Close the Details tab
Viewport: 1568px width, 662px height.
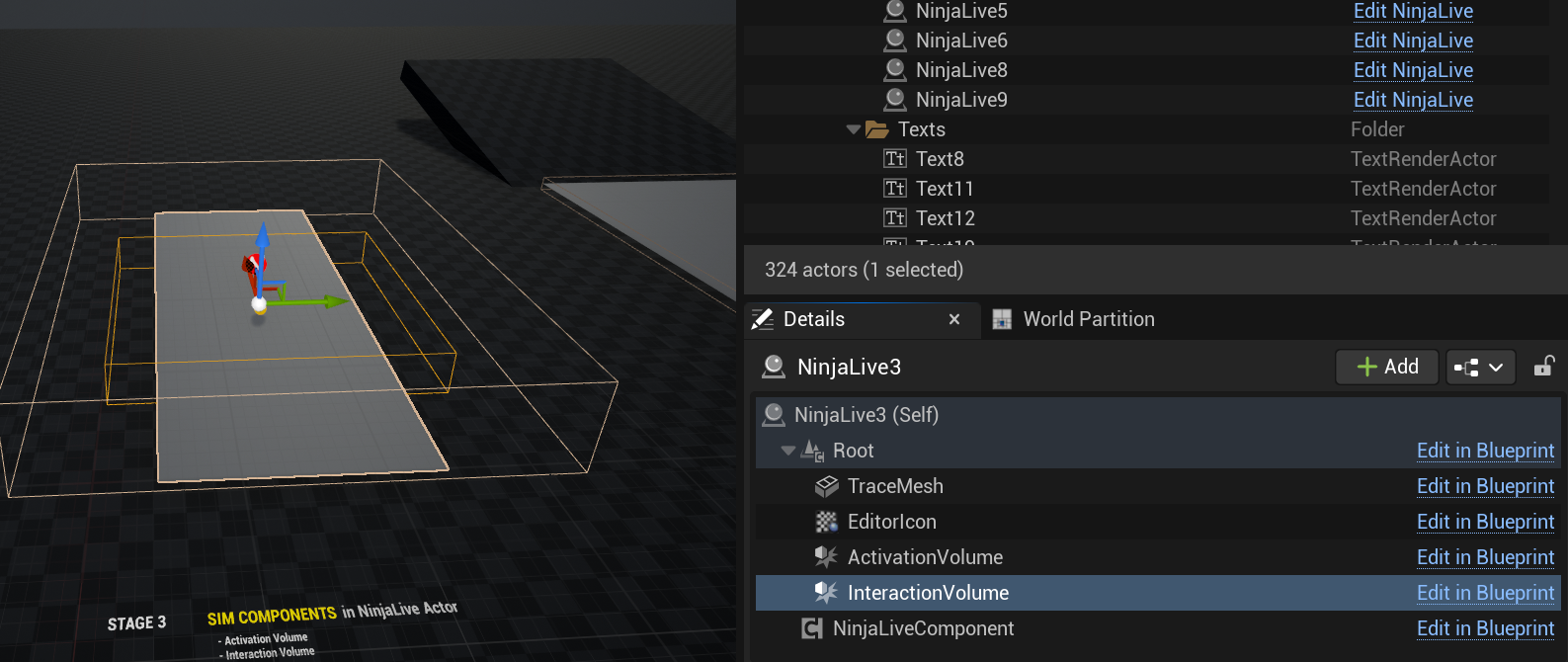pos(954,319)
